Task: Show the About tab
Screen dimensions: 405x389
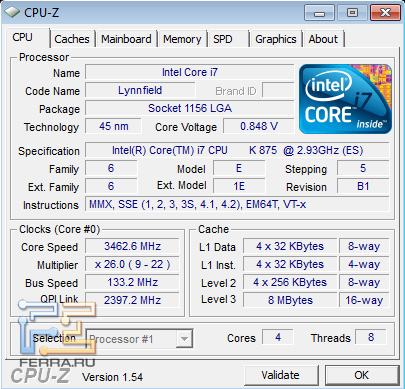Action: [x=323, y=39]
